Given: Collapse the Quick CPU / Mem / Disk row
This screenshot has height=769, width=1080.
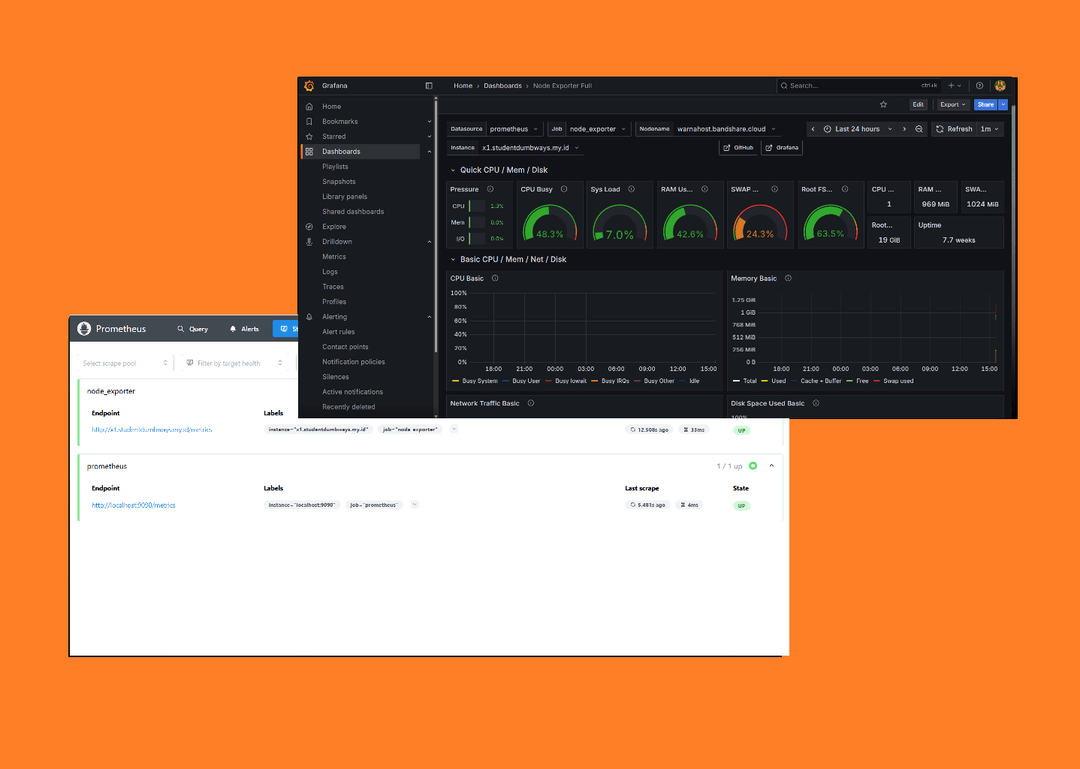Looking at the screenshot, I should coord(452,170).
